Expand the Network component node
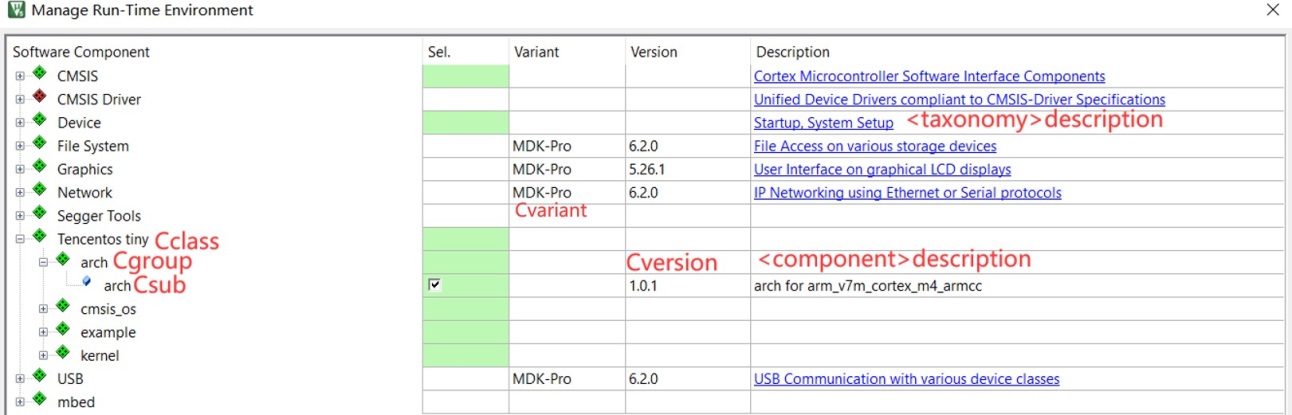This screenshot has width=1292, height=415. point(19,192)
